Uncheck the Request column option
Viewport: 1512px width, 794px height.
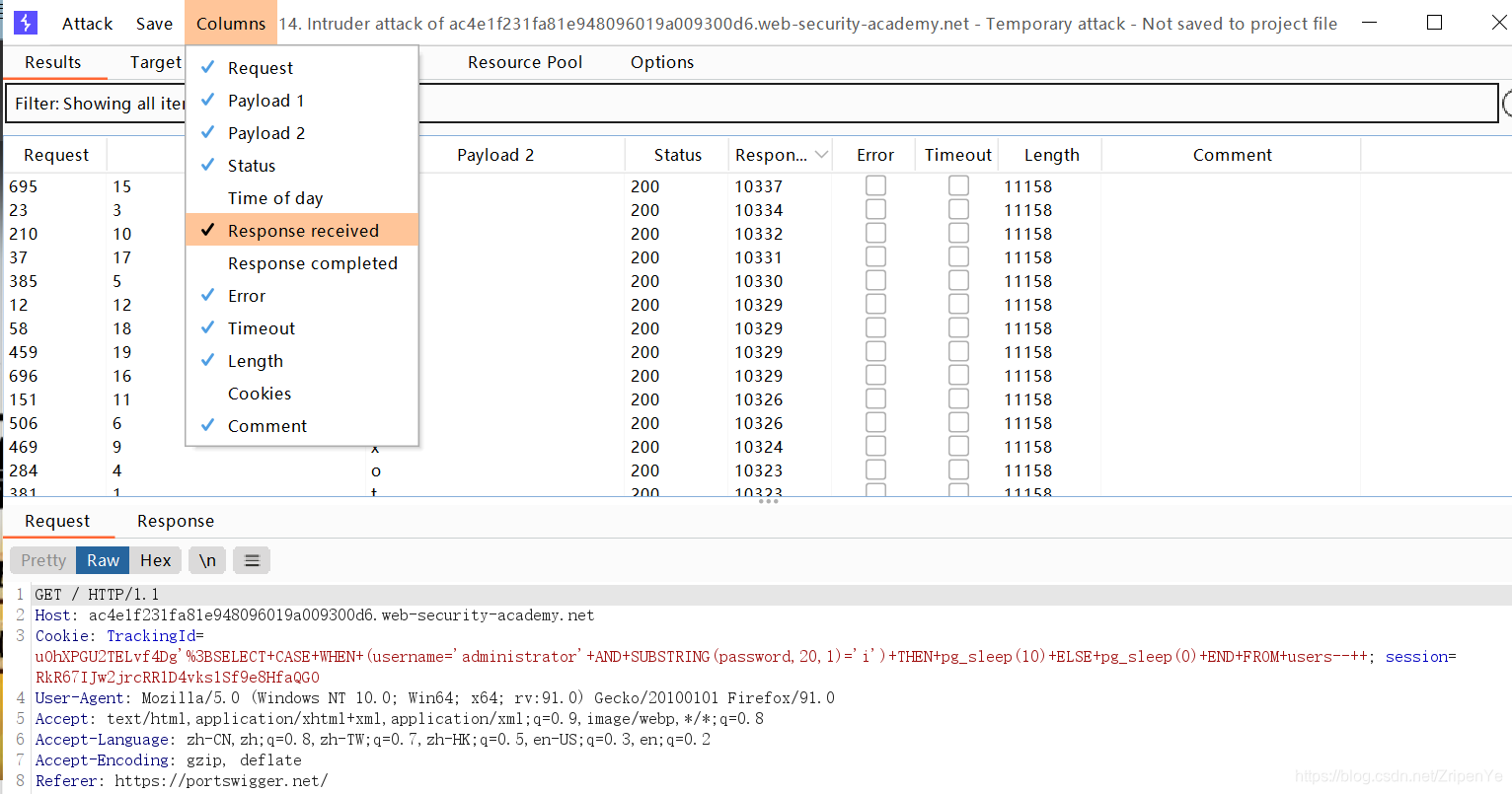point(302,68)
